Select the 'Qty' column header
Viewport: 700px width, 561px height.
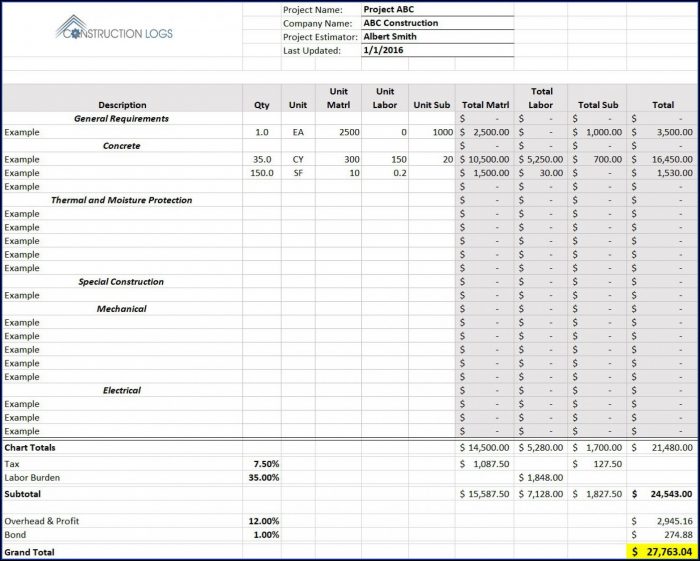pyautogui.click(x=262, y=98)
